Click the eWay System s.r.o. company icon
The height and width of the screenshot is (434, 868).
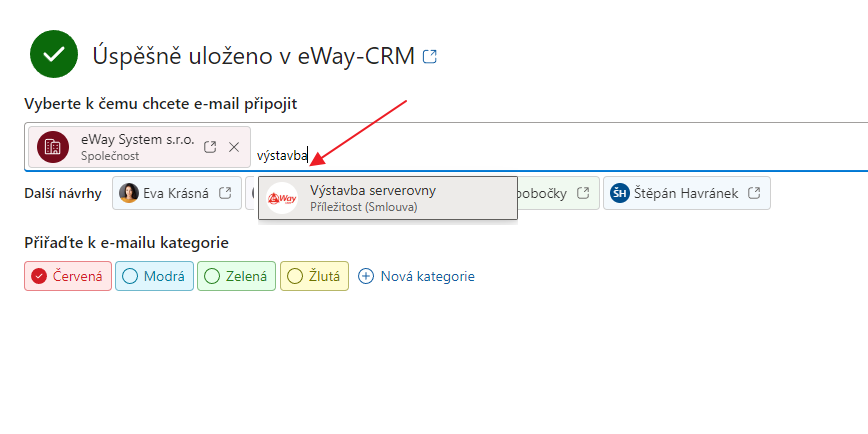click(x=53, y=147)
